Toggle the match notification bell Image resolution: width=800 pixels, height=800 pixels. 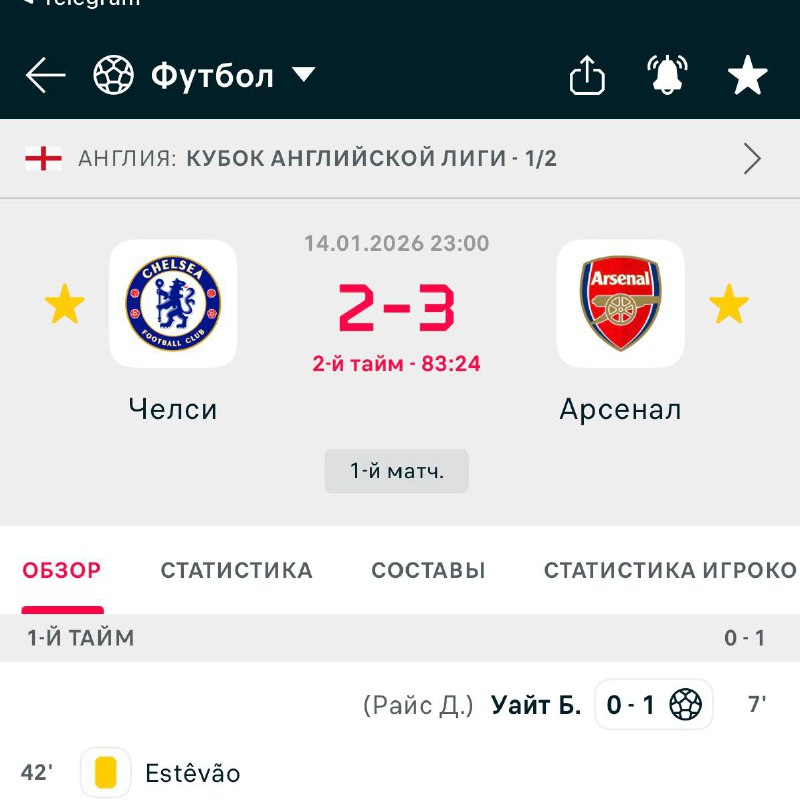pos(667,76)
